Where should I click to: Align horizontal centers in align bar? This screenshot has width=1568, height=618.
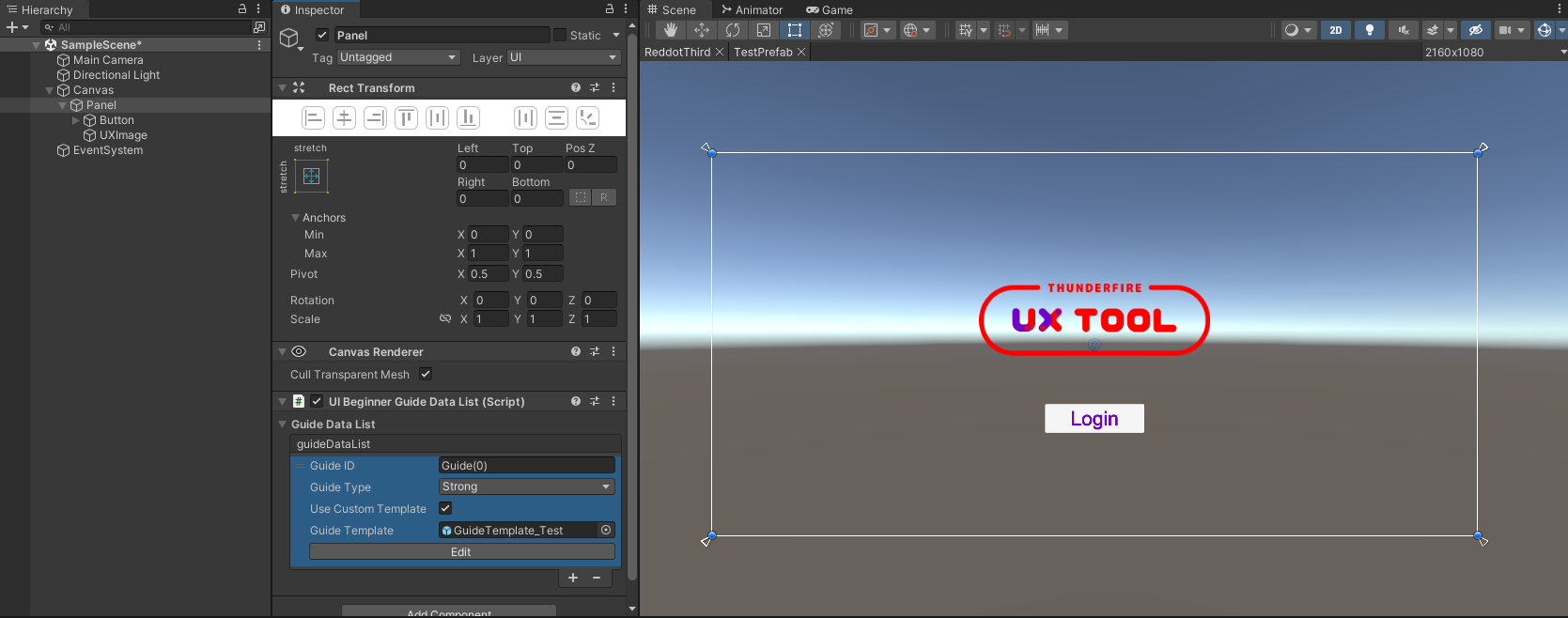pyautogui.click(x=345, y=117)
